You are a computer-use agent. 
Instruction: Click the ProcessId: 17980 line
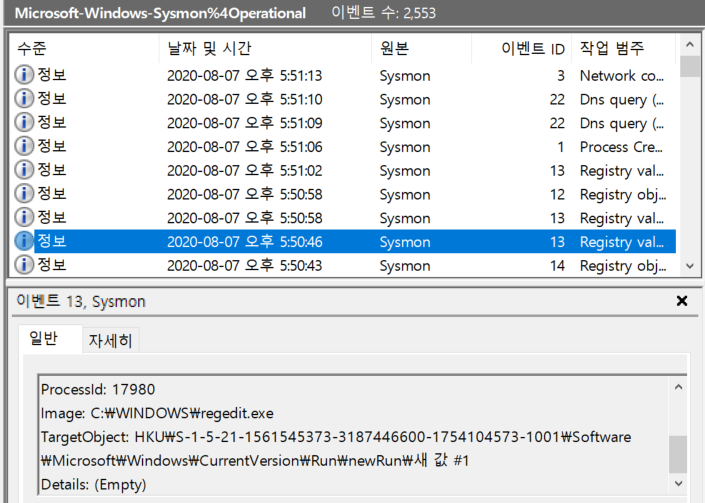(98, 389)
